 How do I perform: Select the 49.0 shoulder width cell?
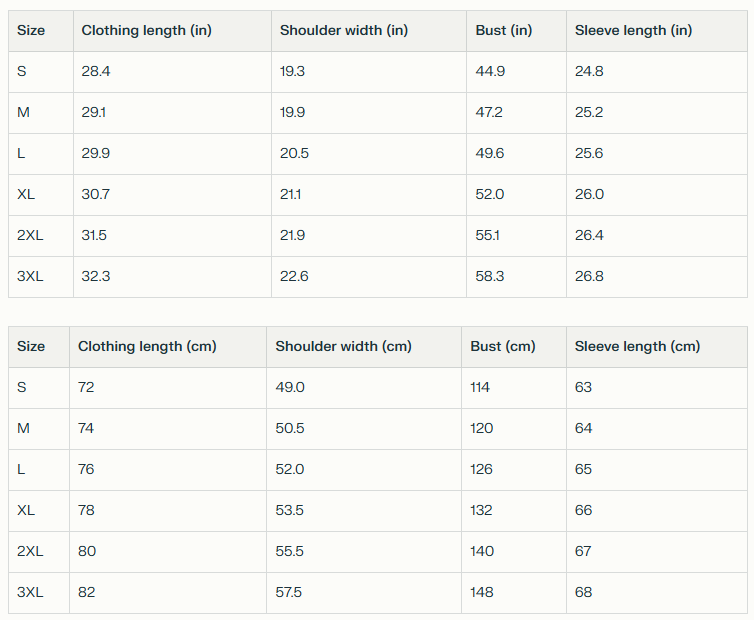[290, 388]
